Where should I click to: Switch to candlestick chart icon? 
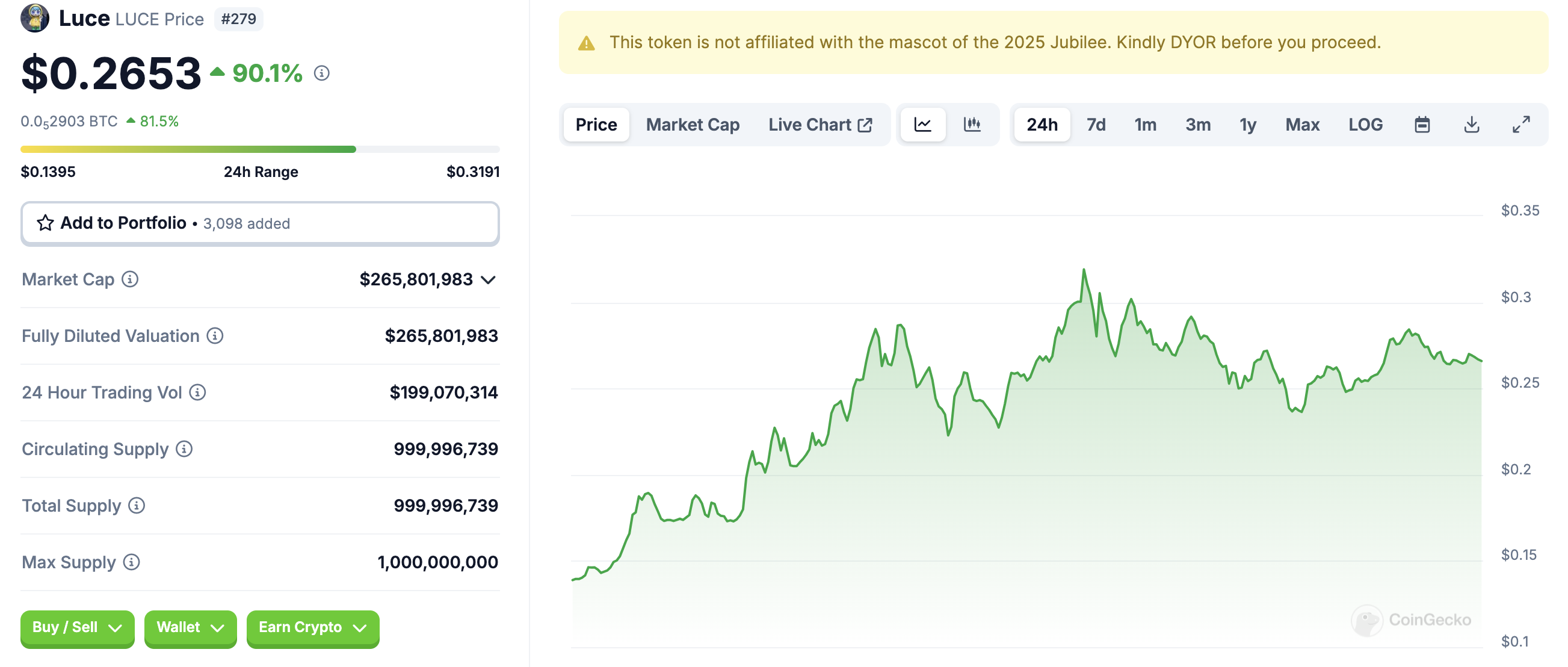pos(972,125)
